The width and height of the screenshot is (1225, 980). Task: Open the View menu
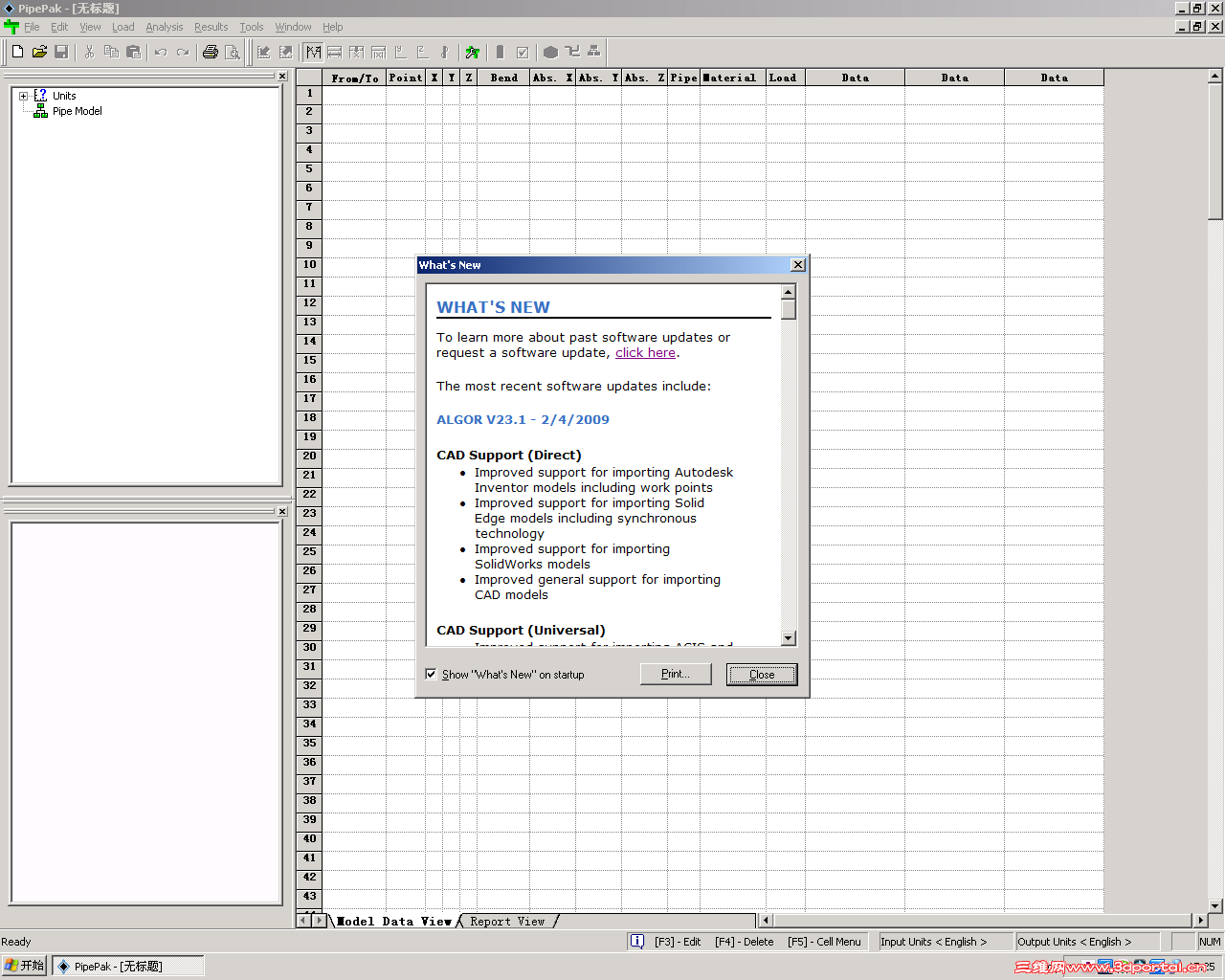click(x=90, y=27)
